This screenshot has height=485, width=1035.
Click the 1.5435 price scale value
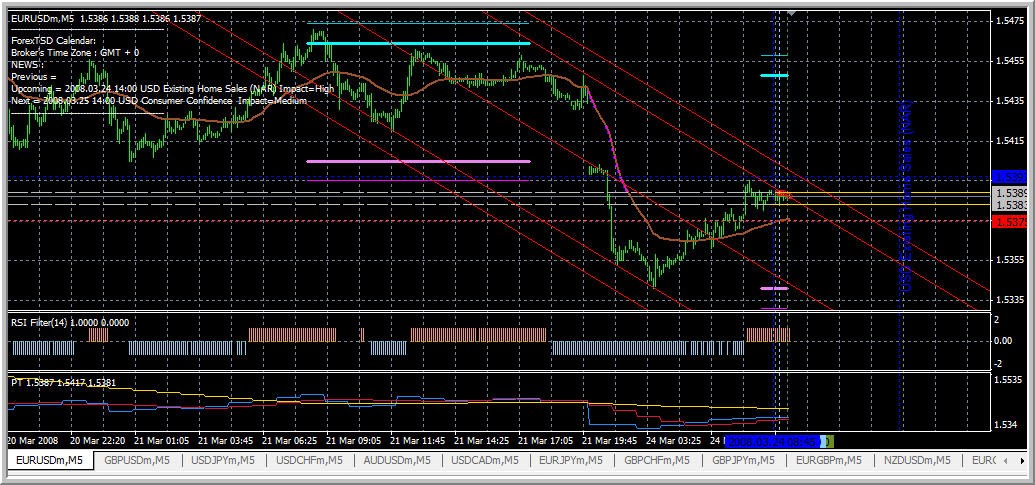point(1012,101)
